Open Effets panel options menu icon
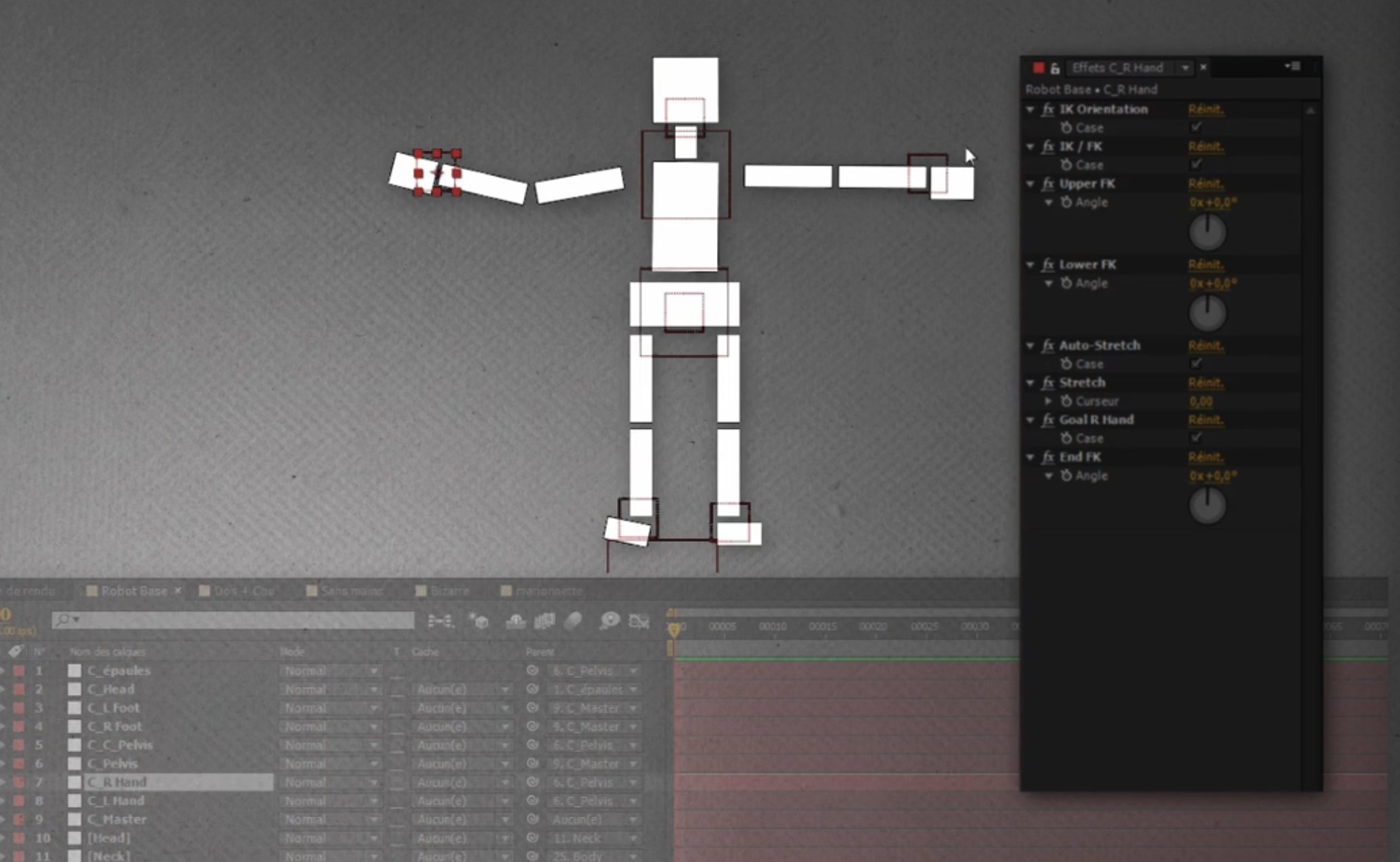 (x=1292, y=67)
